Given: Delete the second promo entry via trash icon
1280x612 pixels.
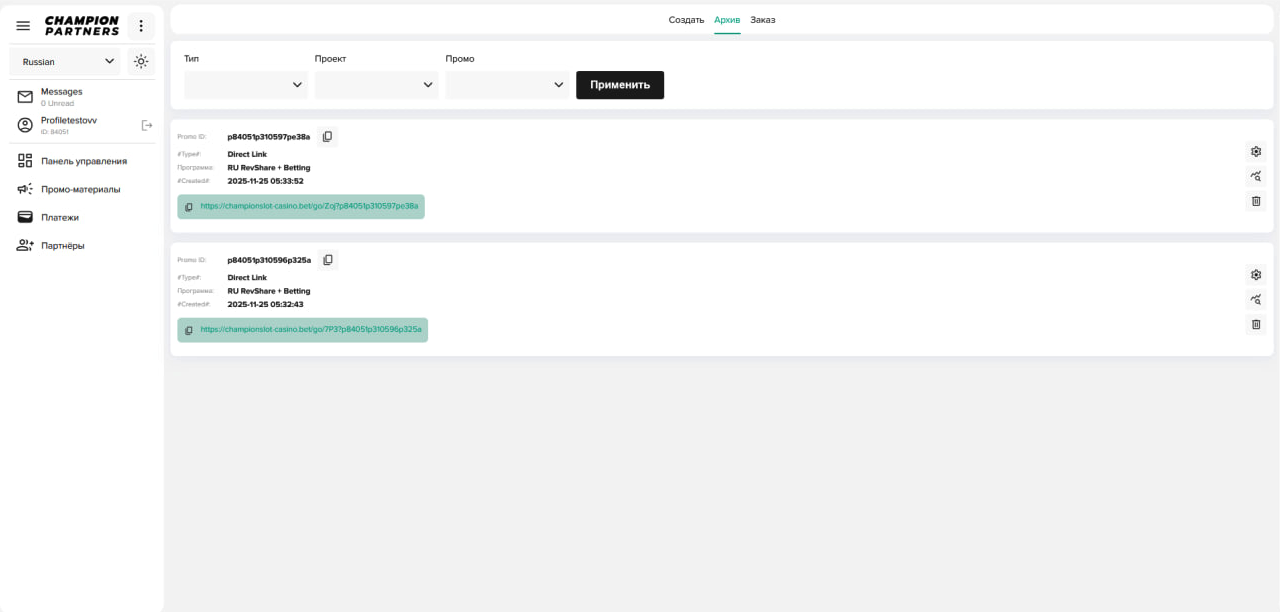Looking at the screenshot, I should point(1256,324).
